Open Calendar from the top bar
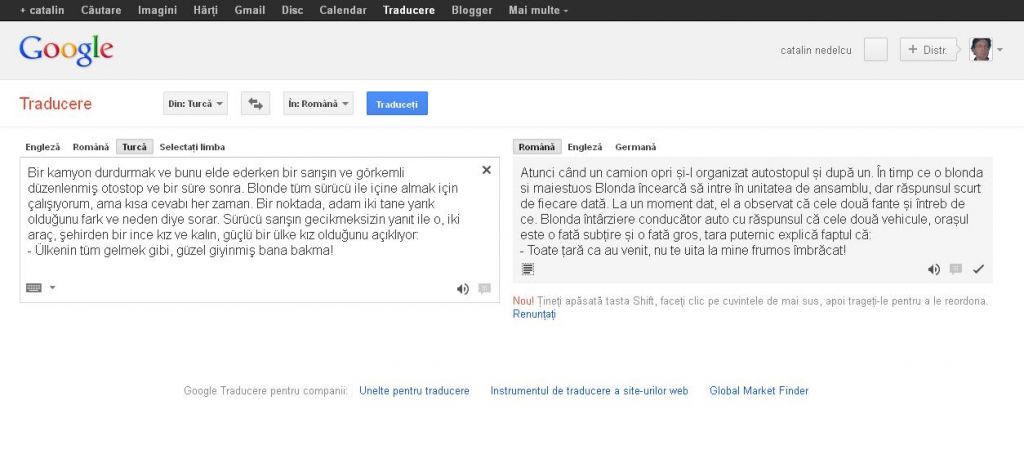 [343, 10]
